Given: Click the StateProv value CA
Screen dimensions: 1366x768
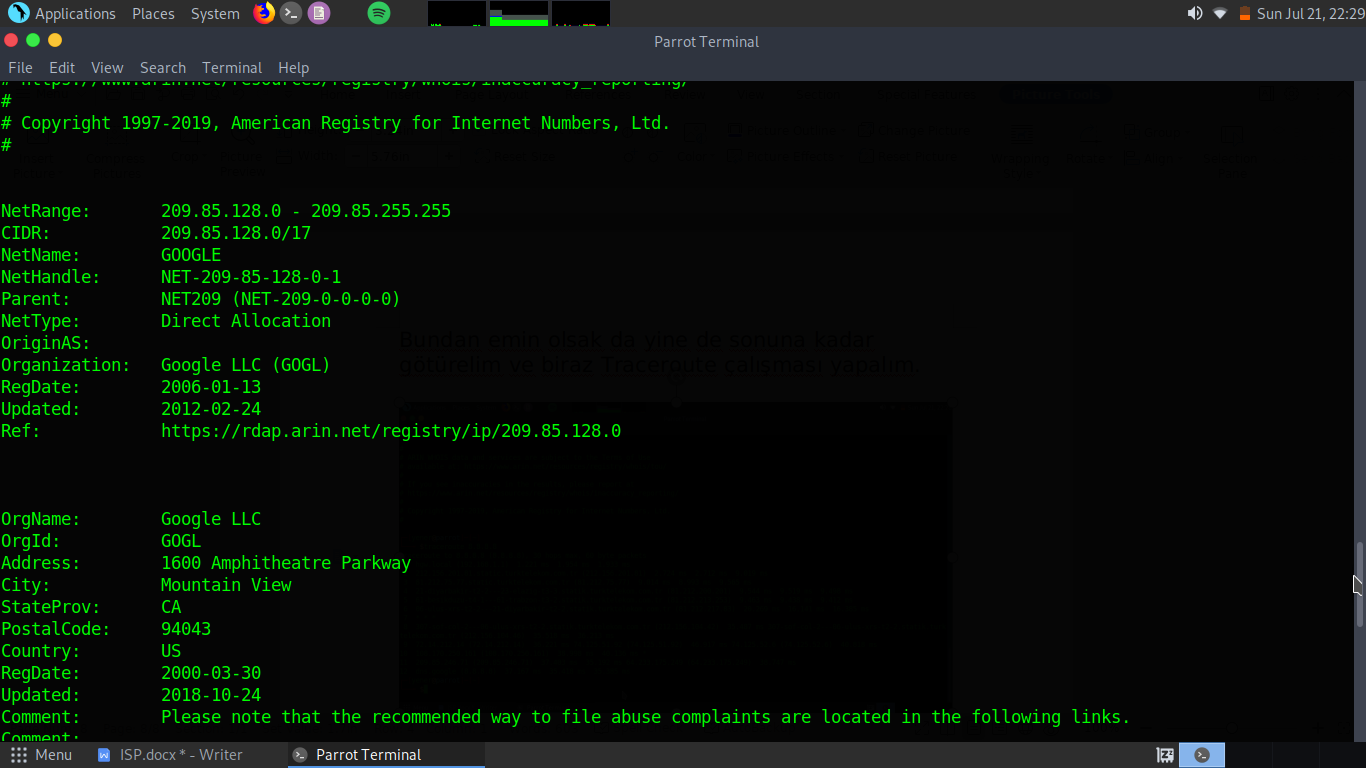Looking at the screenshot, I should [171, 607].
